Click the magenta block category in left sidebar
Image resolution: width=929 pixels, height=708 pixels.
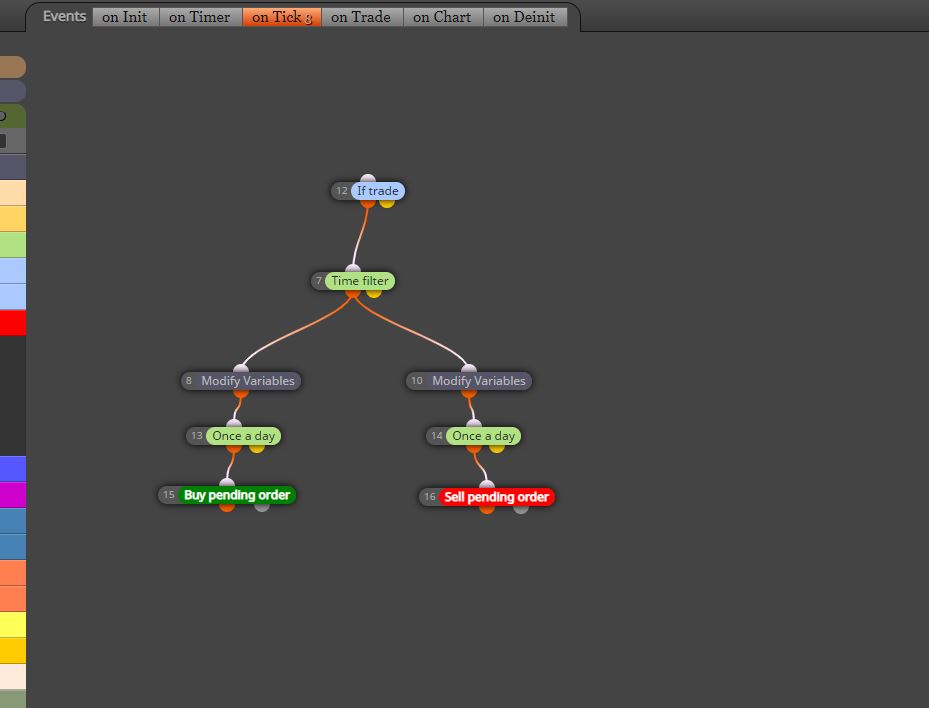click(12, 495)
